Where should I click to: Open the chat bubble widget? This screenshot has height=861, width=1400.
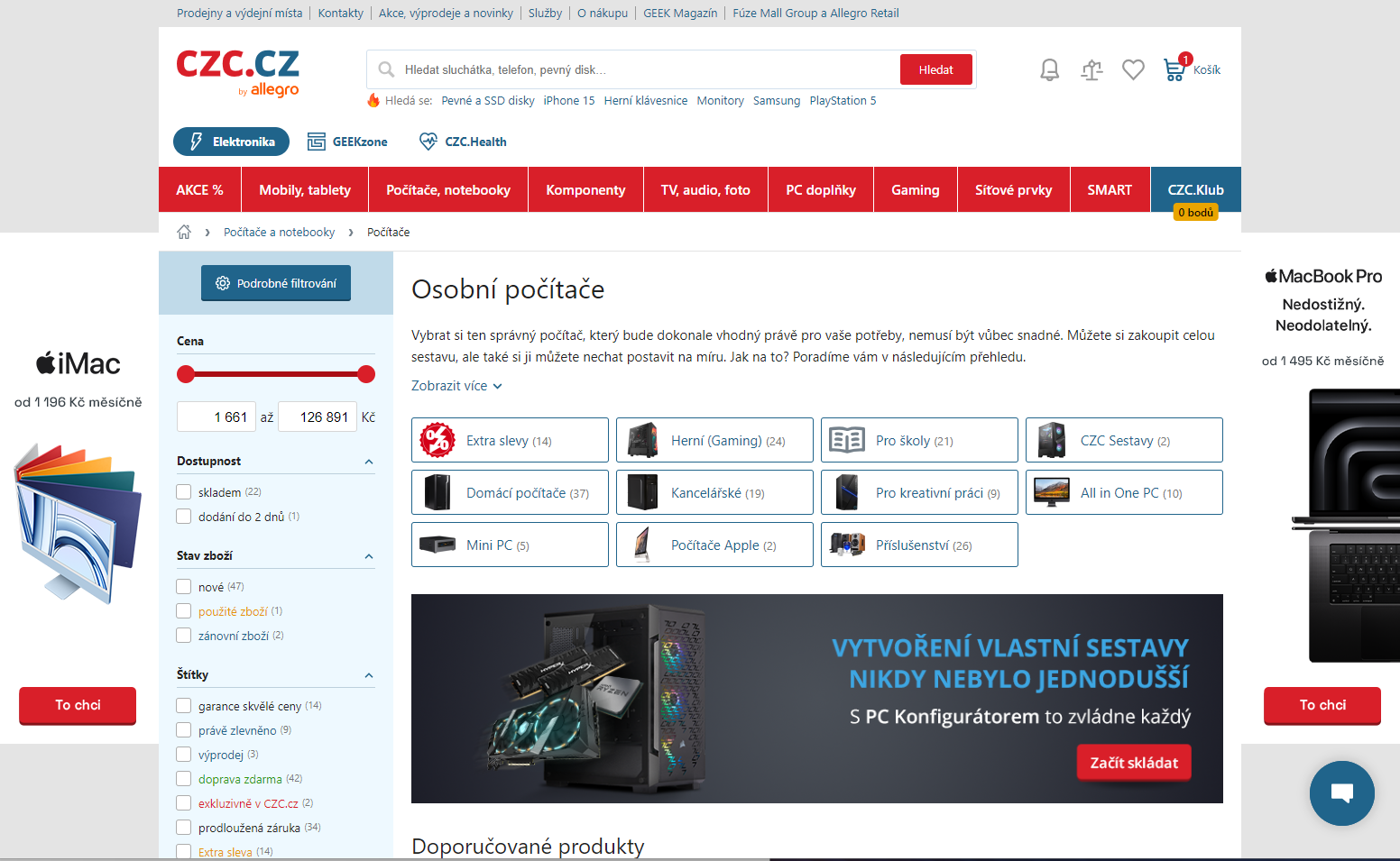click(x=1342, y=793)
